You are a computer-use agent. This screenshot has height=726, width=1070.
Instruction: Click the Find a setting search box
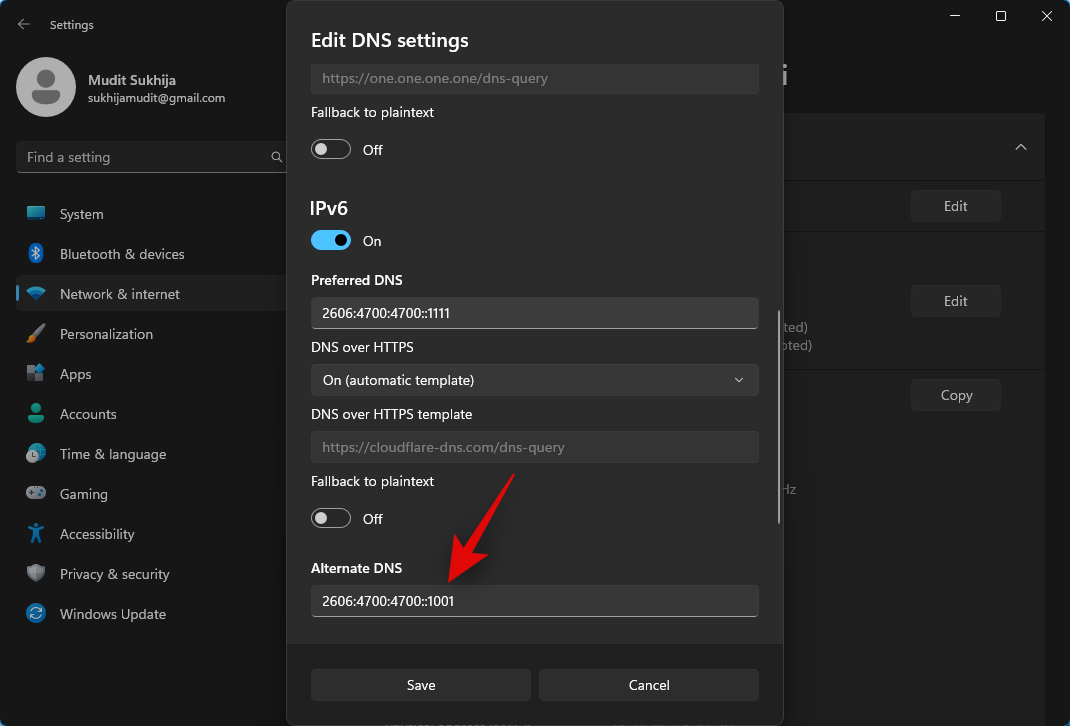pos(145,157)
